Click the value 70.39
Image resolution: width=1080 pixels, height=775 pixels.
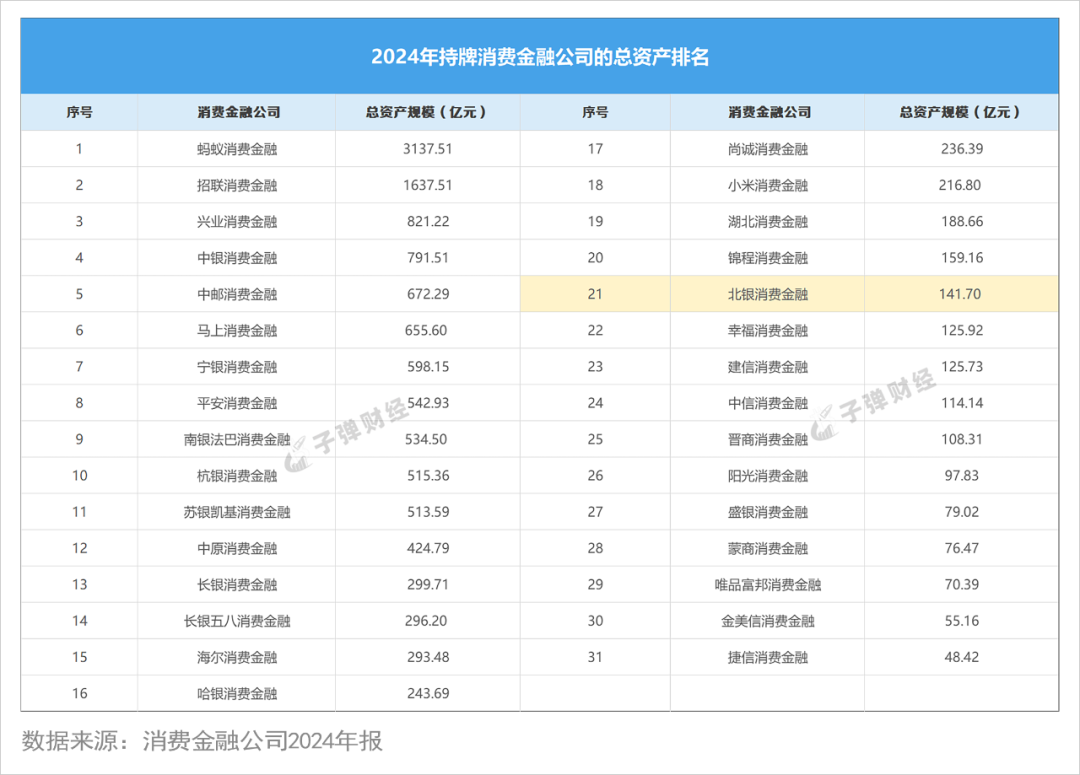(962, 585)
